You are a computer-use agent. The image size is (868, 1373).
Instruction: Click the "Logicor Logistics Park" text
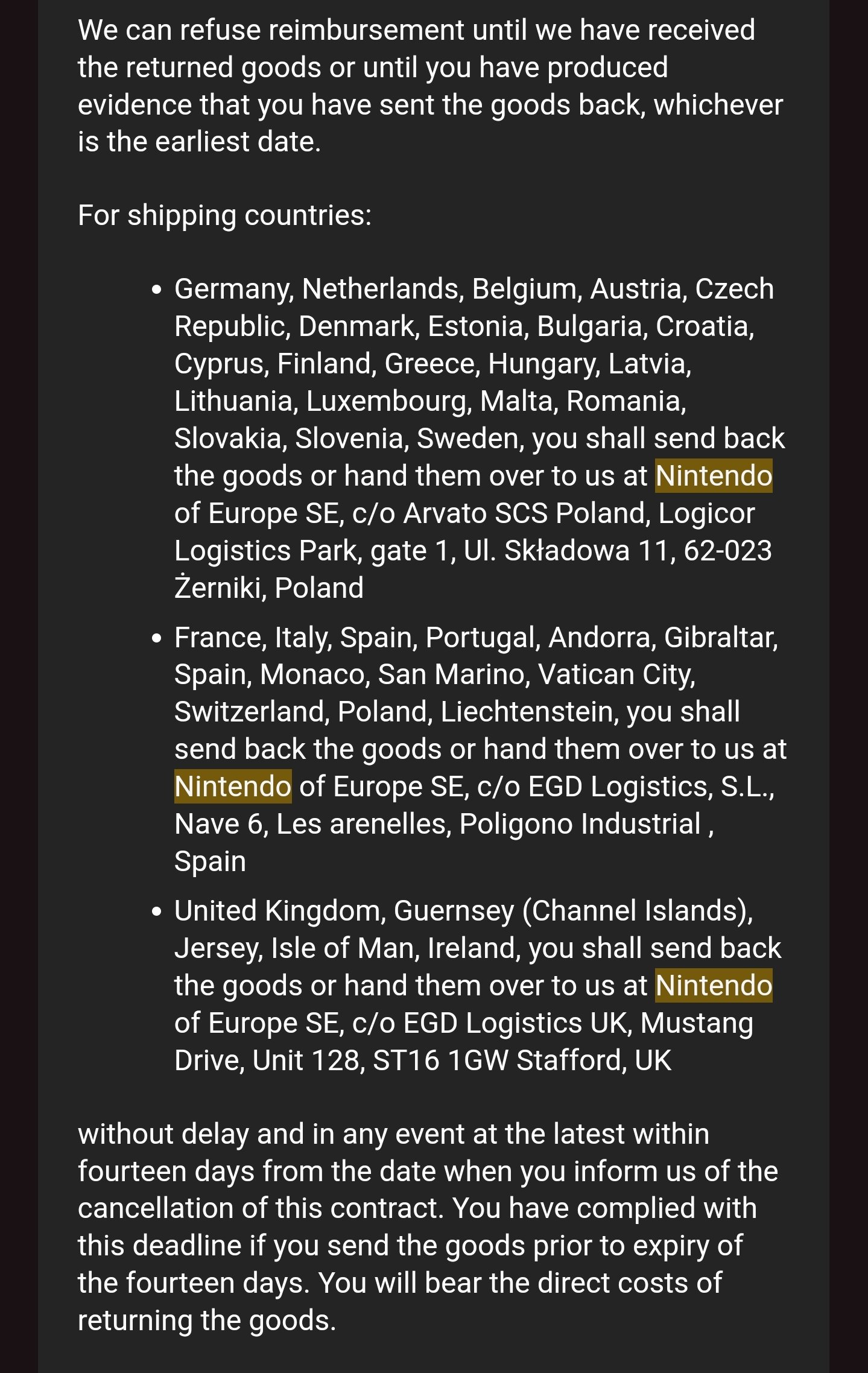click(x=464, y=532)
